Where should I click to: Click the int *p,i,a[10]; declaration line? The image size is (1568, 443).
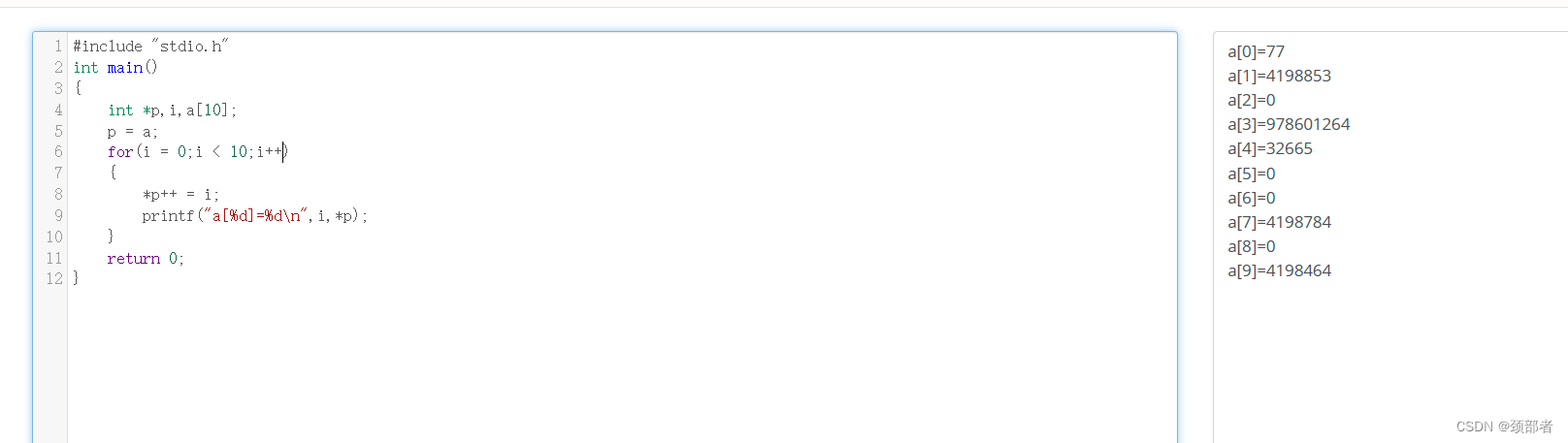[x=172, y=111]
